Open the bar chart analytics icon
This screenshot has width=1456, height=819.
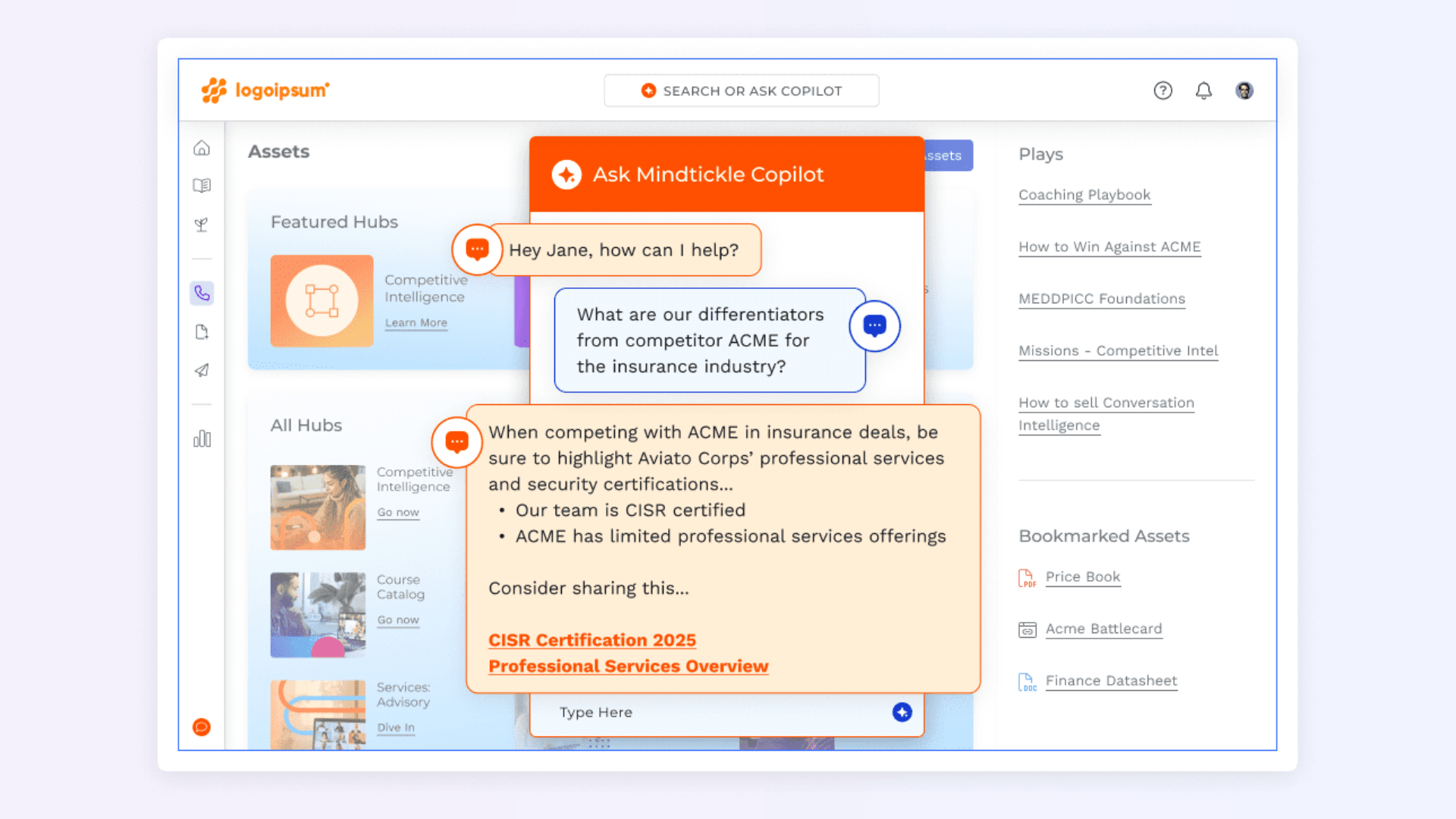[202, 439]
